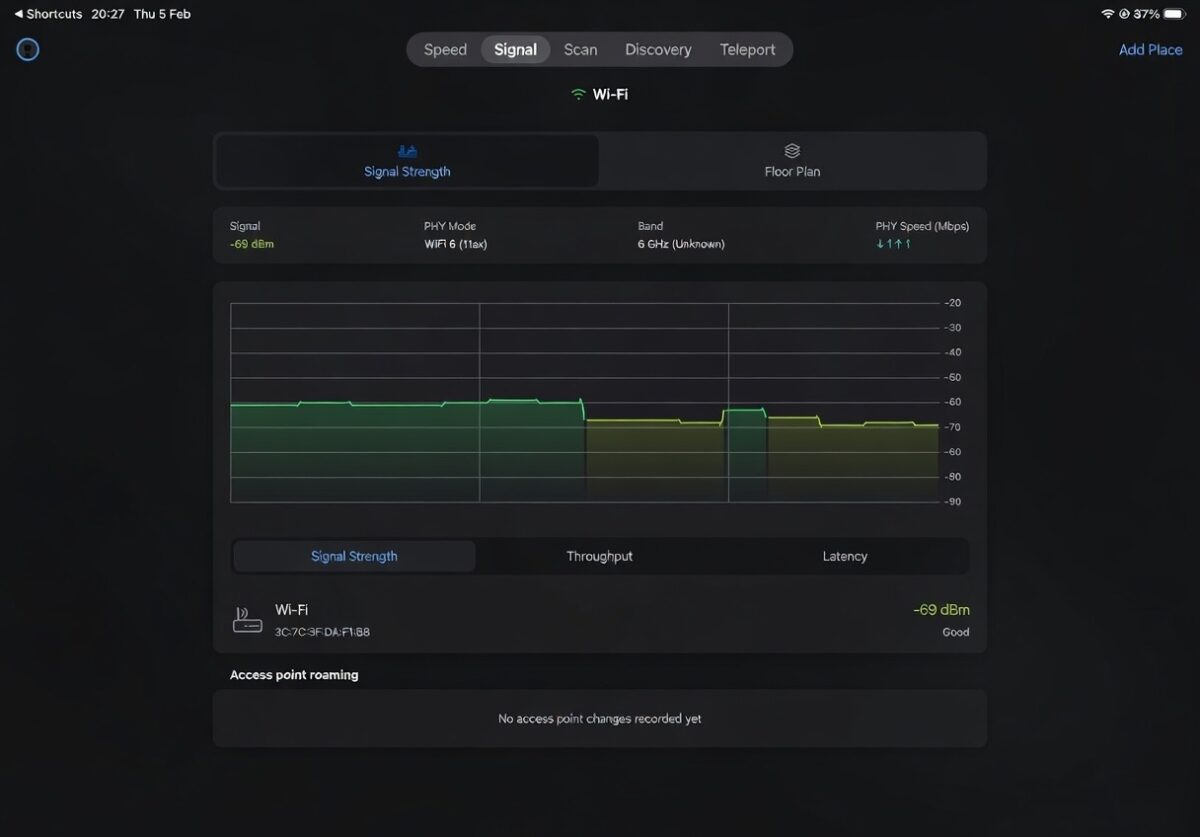This screenshot has height=837, width=1200.
Task: Select the Signal tab
Action: click(515, 50)
